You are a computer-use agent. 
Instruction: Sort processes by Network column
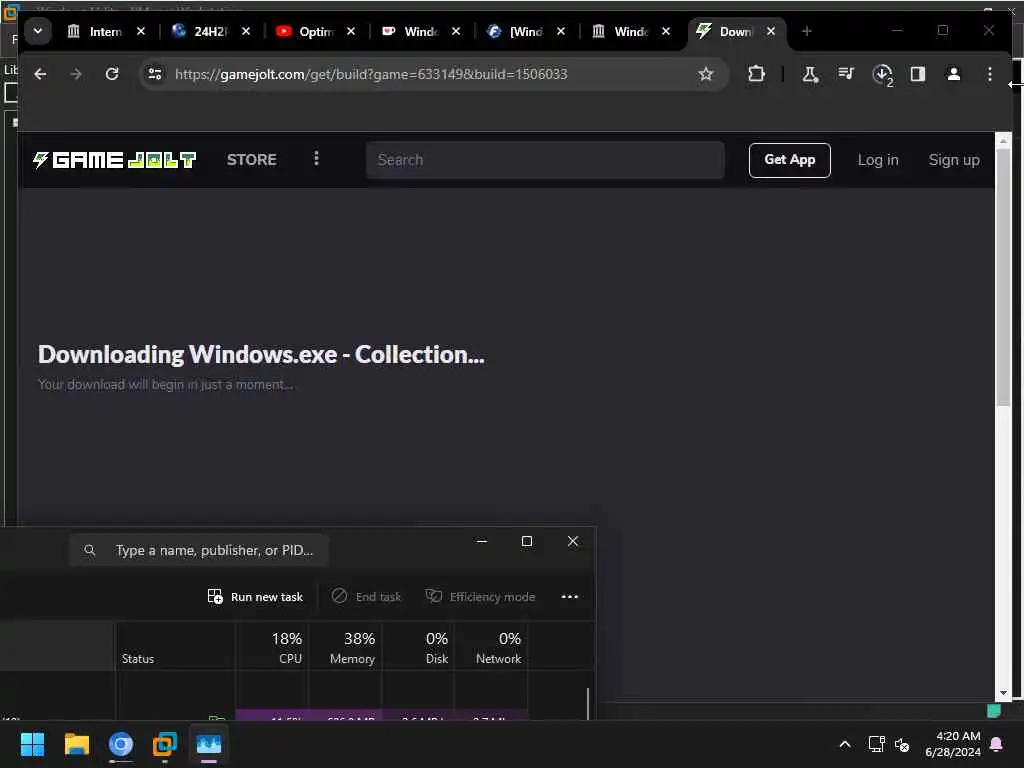click(x=491, y=647)
